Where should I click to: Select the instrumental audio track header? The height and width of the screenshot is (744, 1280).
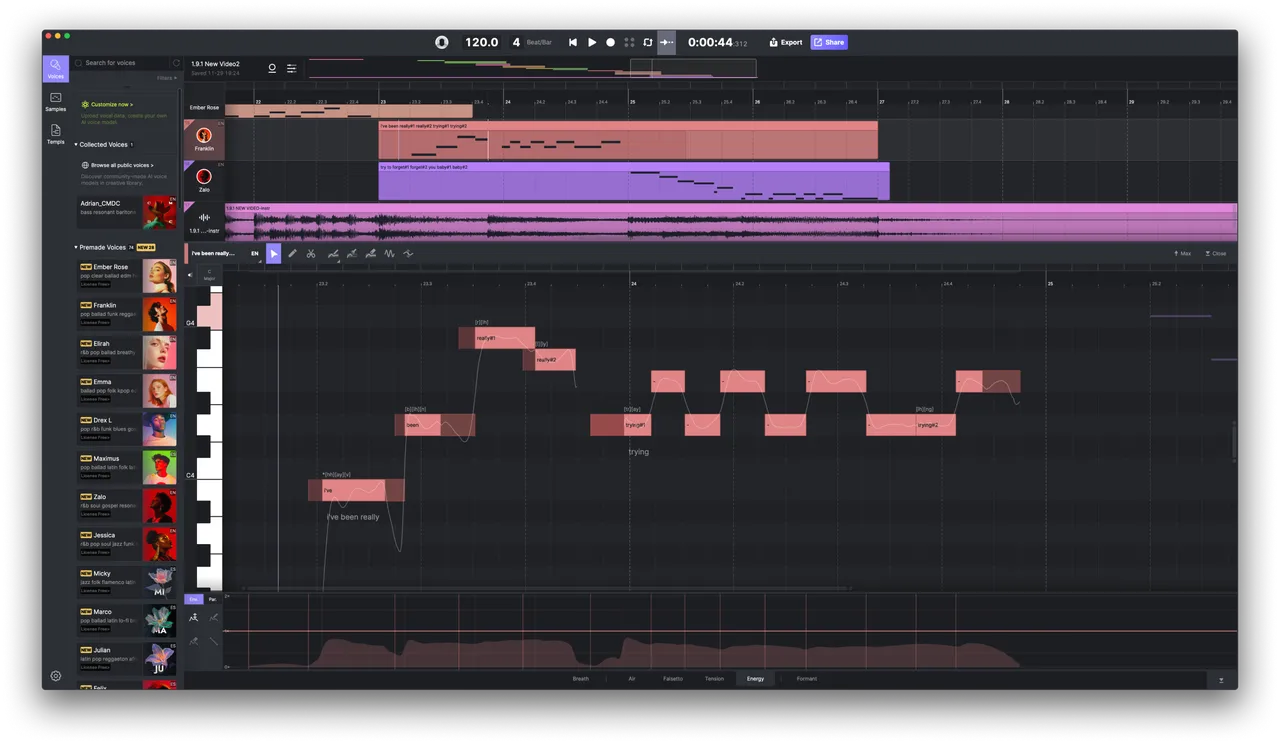[204, 222]
